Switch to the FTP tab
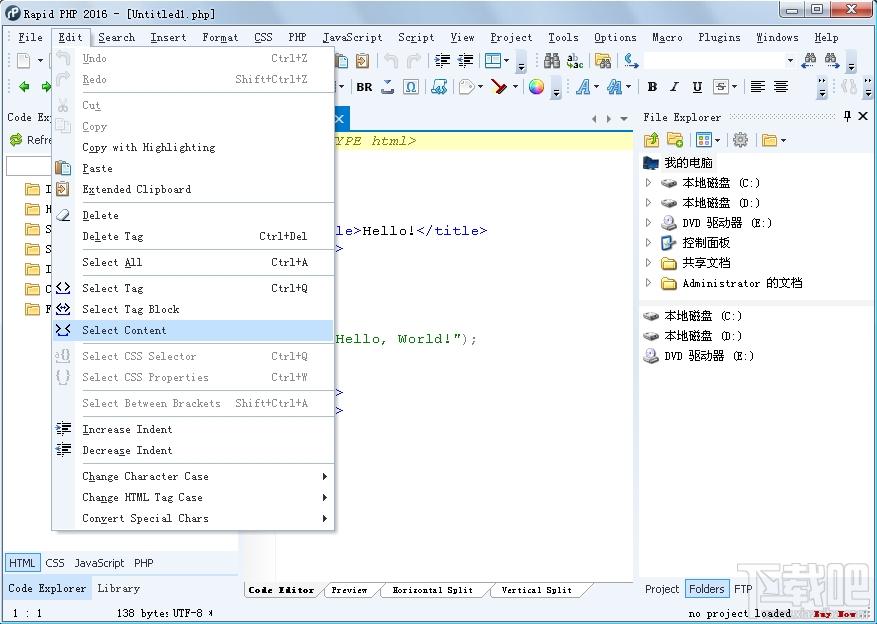This screenshot has height=624, width=877. click(x=743, y=589)
